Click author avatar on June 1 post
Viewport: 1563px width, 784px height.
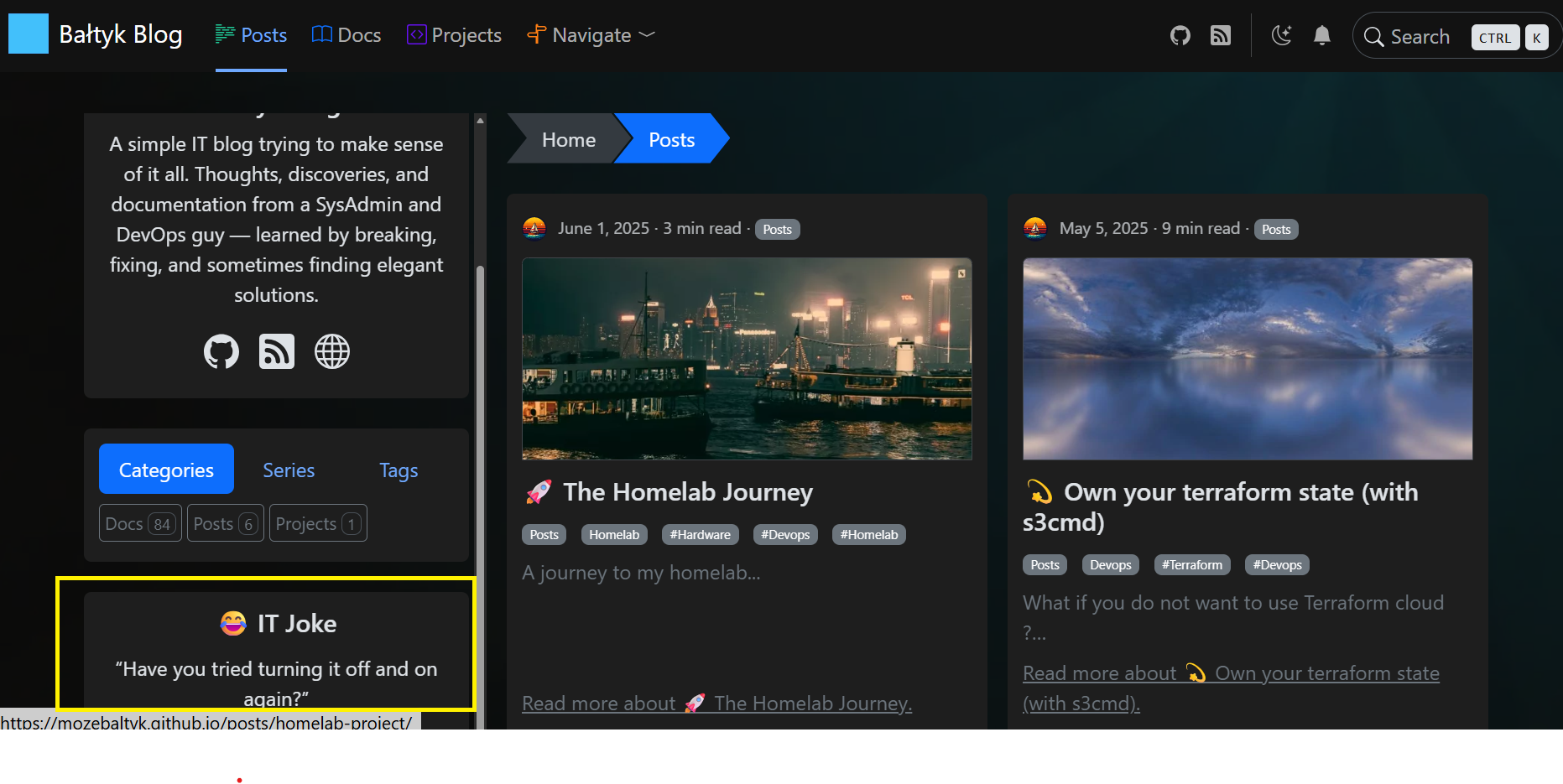pyautogui.click(x=534, y=228)
